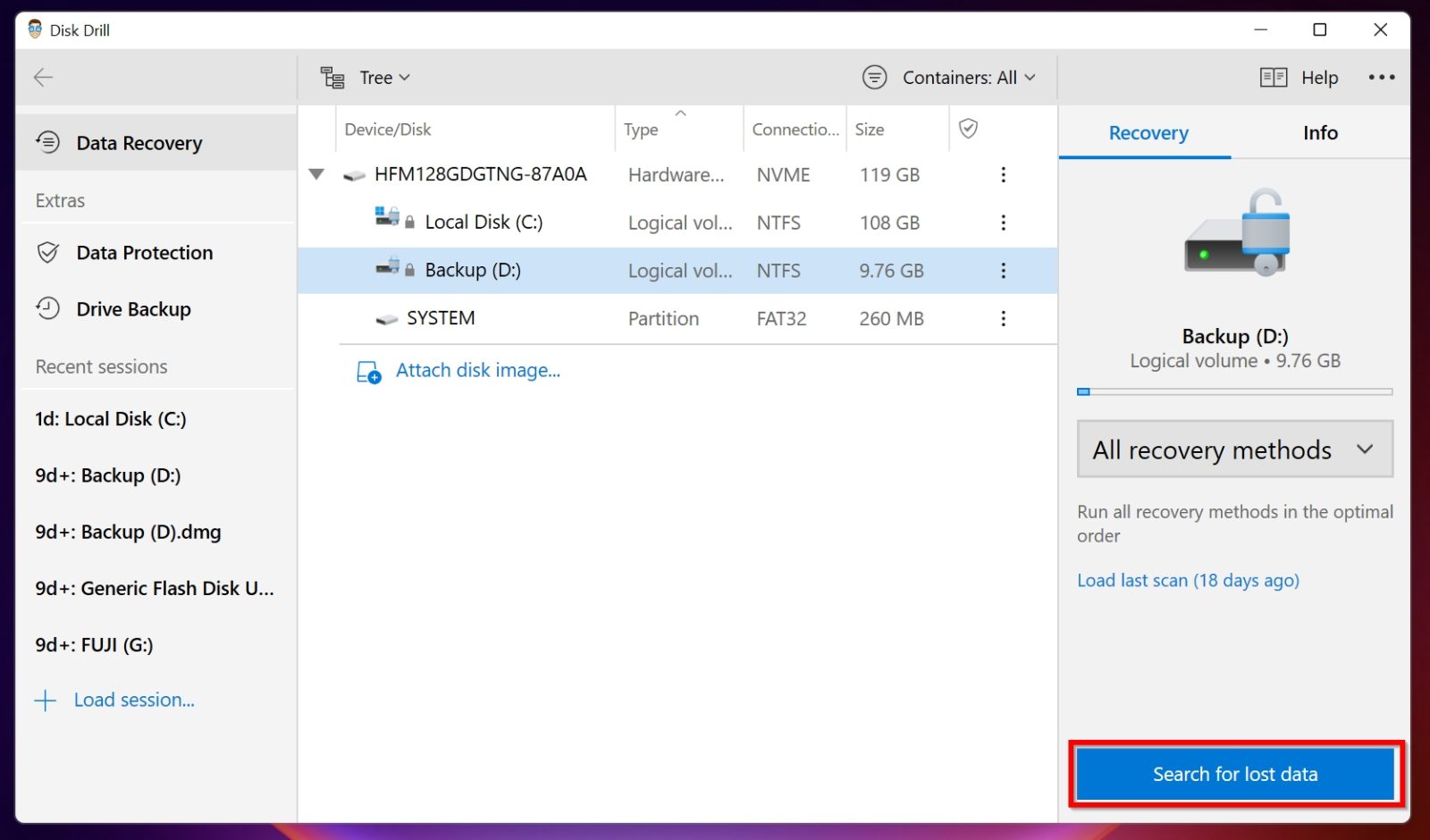1430x840 pixels.
Task: Open the ellipsis menu in the toolbar
Action: (x=1381, y=78)
